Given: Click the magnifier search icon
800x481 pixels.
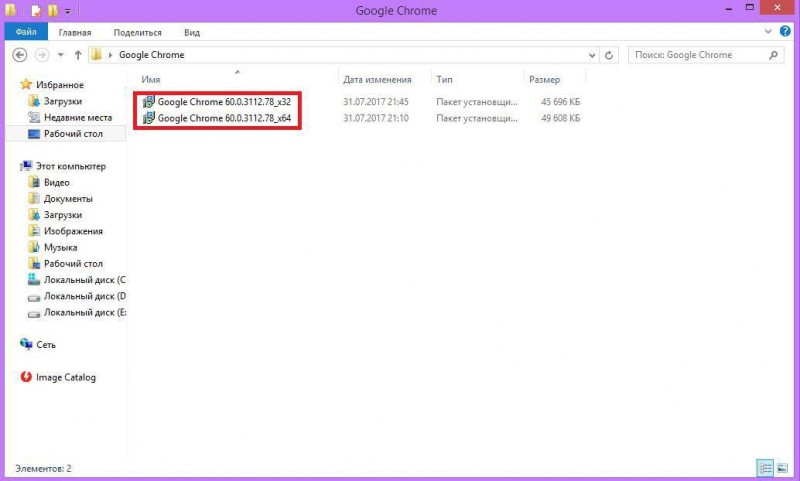Looking at the screenshot, I should (773, 55).
